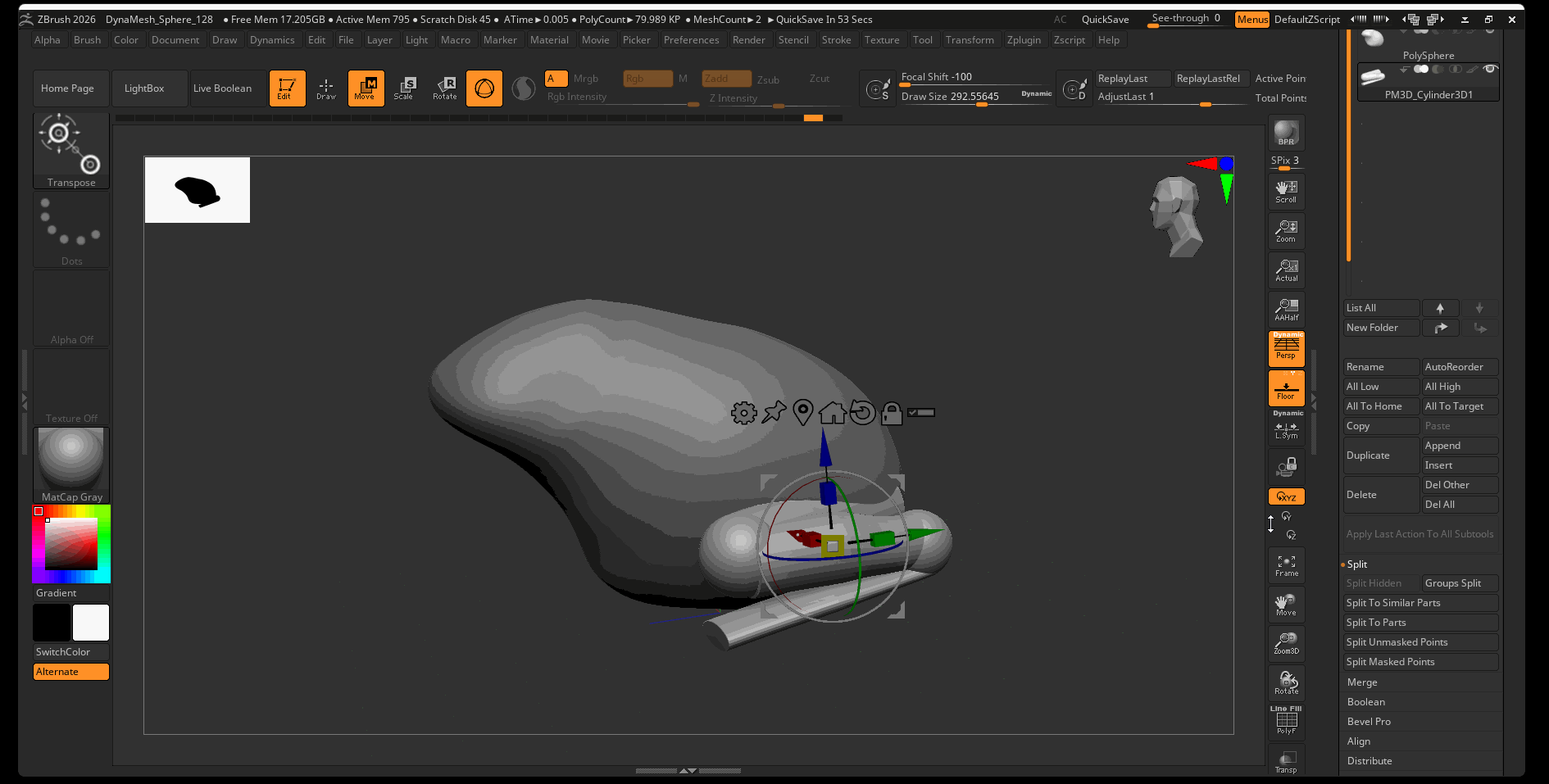Open the Preferences menu

coord(691,40)
